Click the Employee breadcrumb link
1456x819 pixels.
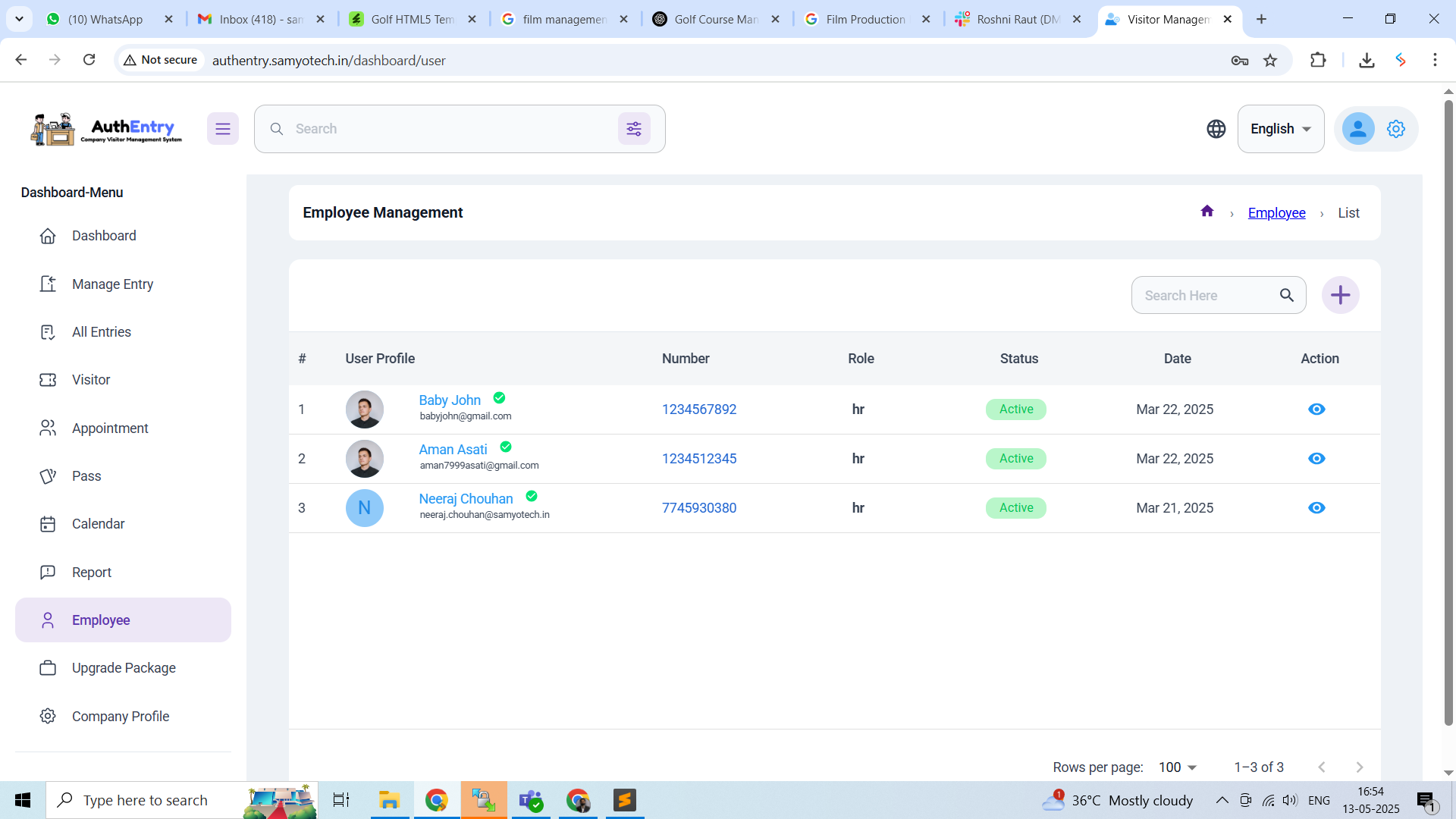1277,213
